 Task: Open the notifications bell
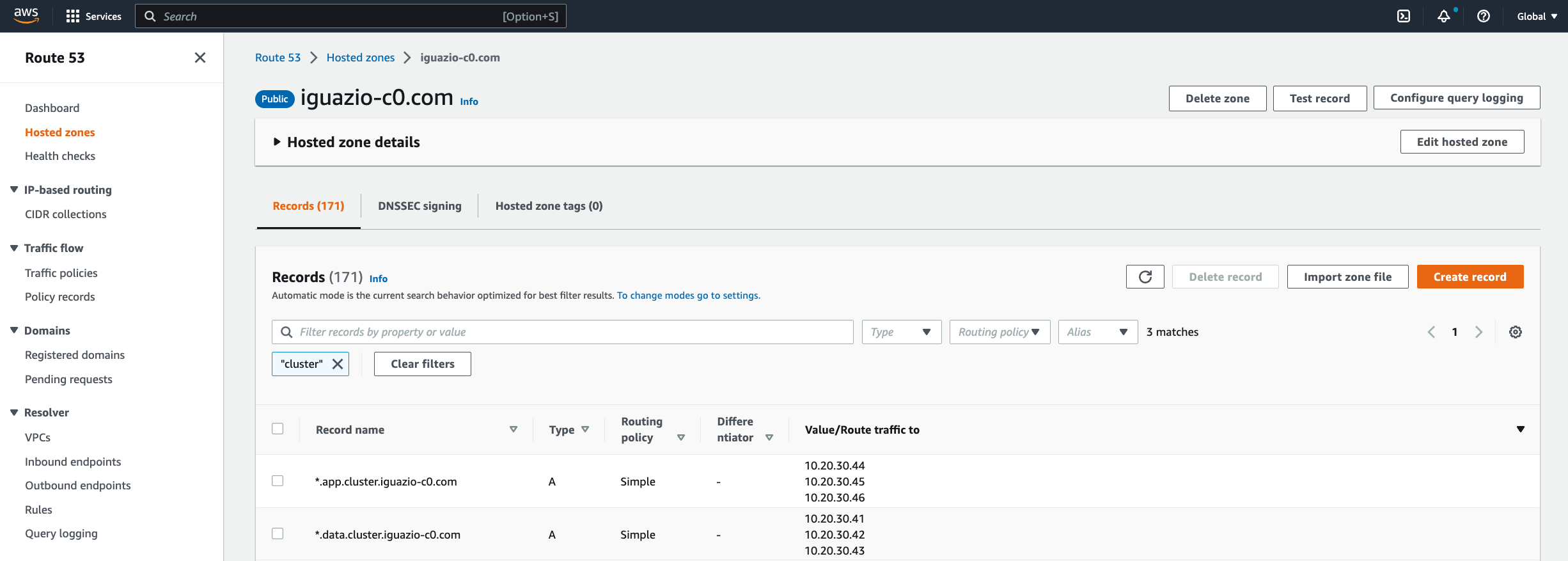[x=1444, y=16]
